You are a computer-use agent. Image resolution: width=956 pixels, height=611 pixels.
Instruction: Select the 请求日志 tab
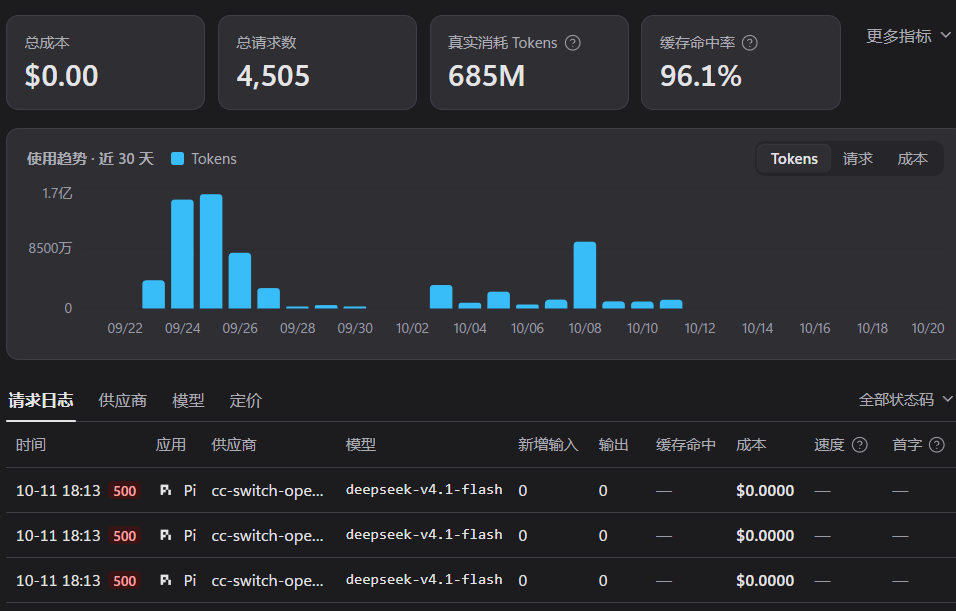(x=41, y=401)
